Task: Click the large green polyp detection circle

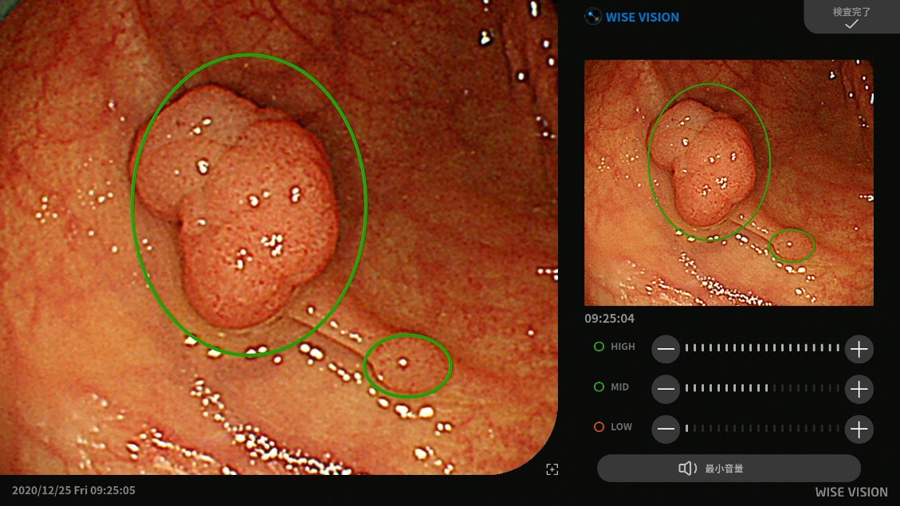Action: pos(249,205)
